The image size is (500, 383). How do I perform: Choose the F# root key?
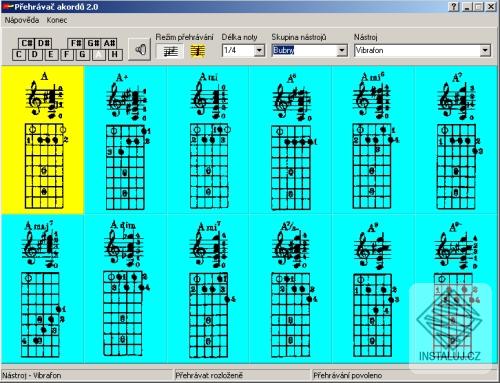(76, 43)
